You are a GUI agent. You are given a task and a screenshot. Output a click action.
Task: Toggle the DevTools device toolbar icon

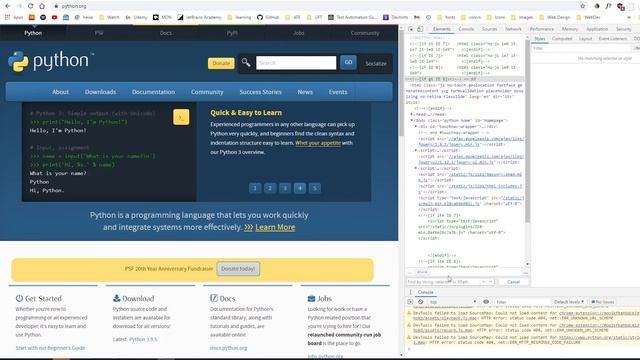pyautogui.click(x=420, y=29)
